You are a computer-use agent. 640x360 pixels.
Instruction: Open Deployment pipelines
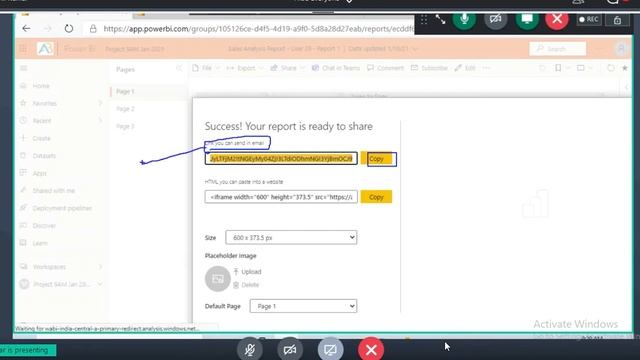coord(62,208)
